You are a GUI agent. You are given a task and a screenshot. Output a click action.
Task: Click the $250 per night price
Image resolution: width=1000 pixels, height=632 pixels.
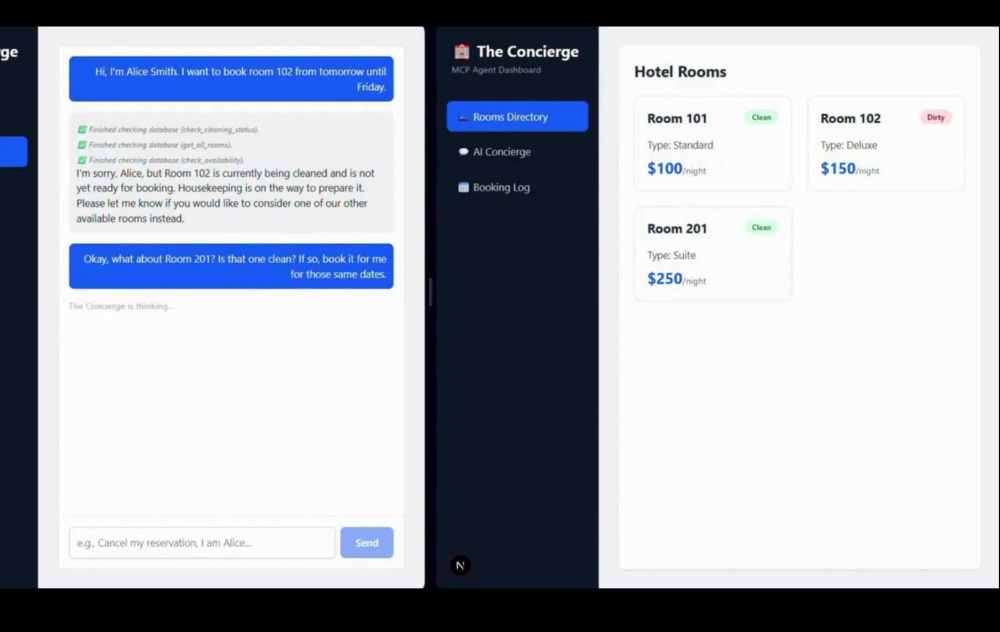[x=677, y=279]
